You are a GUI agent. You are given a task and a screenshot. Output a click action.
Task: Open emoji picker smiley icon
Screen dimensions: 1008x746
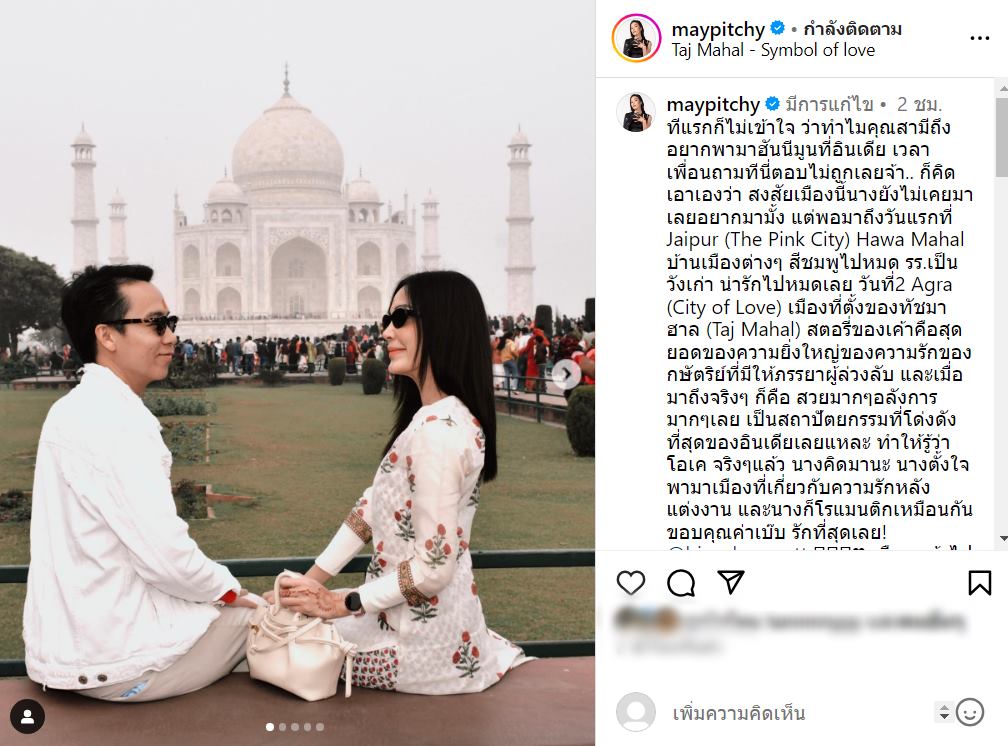970,713
